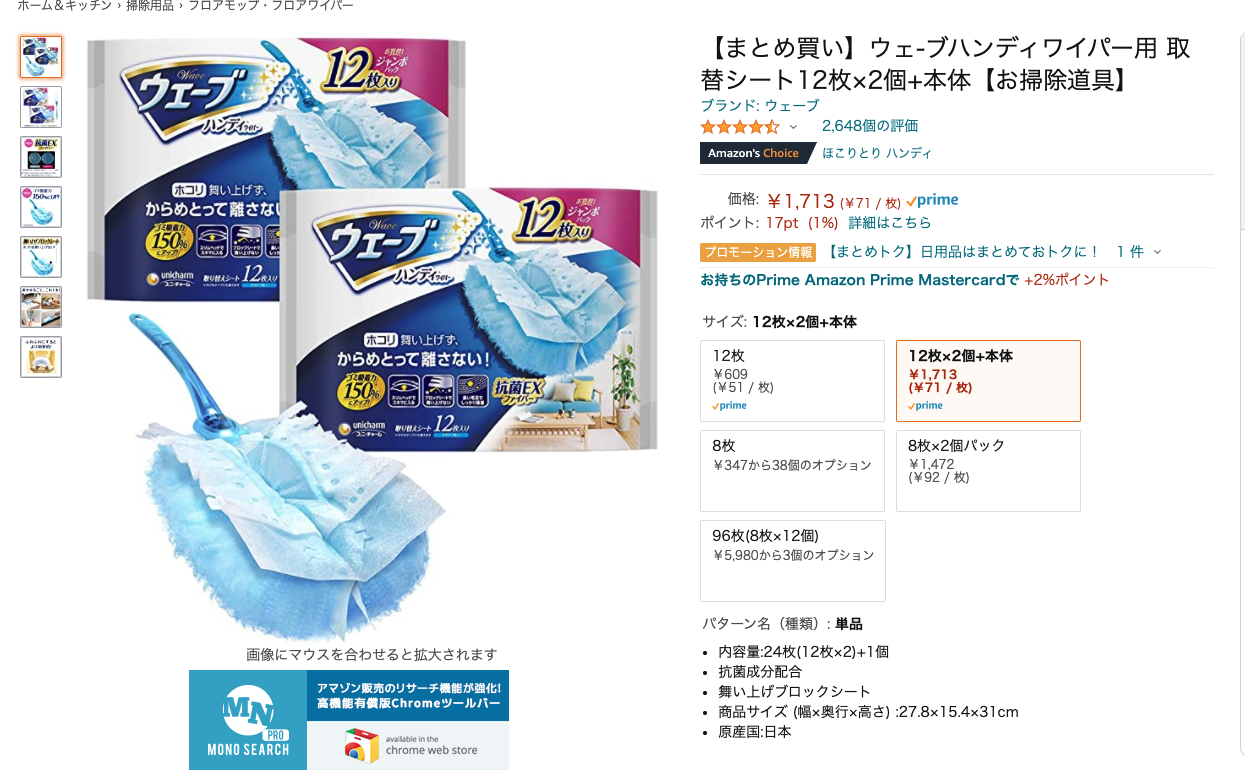Open the 2,648個の評価 reviews link

point(870,126)
